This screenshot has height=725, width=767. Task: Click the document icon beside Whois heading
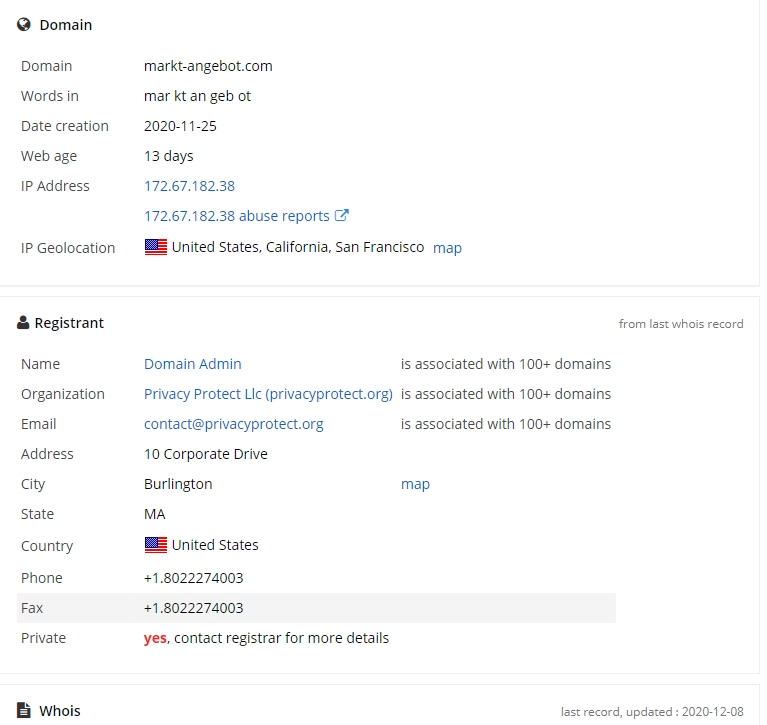click(x=24, y=710)
